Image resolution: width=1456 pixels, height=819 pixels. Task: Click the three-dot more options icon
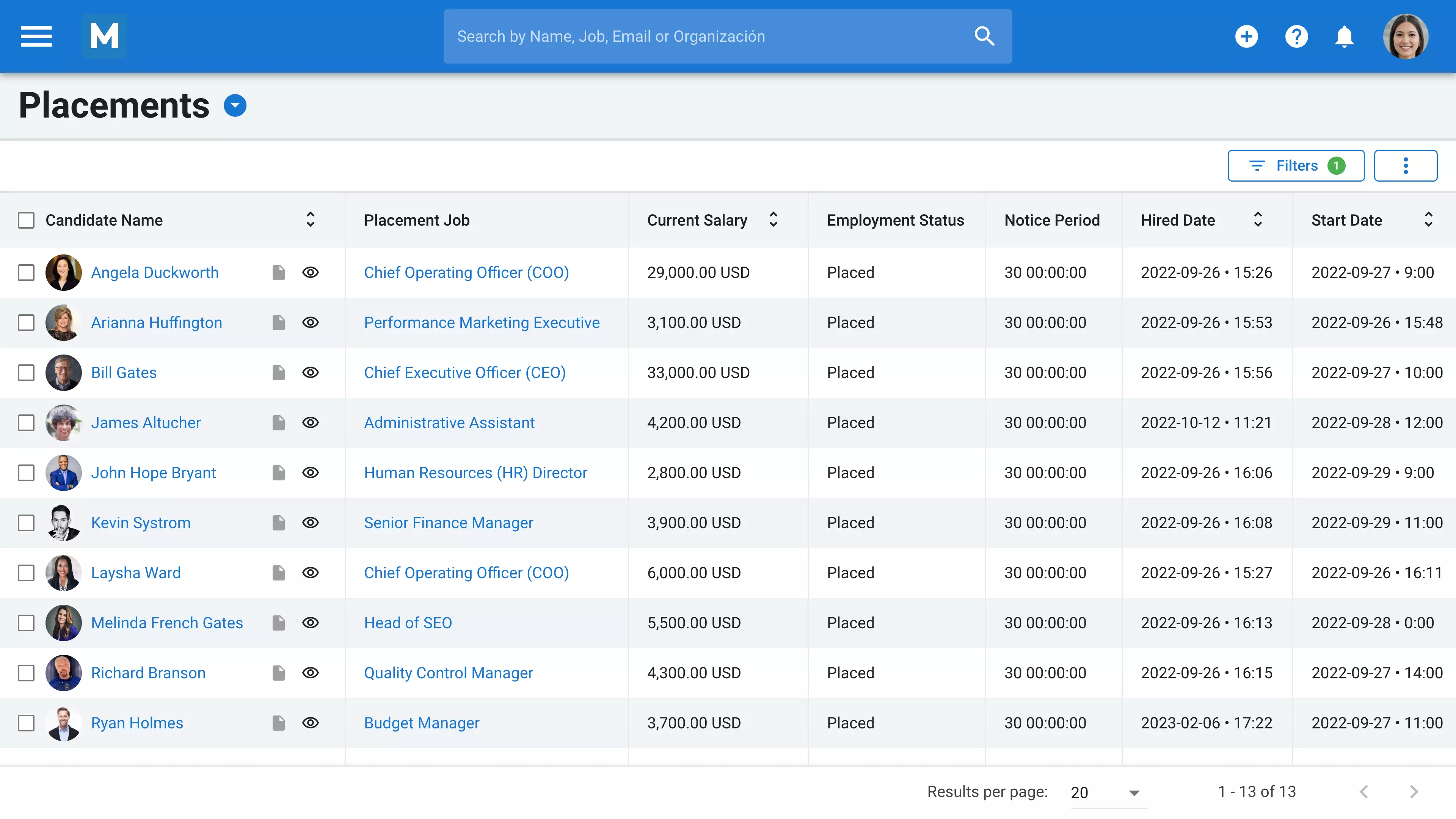(1406, 165)
